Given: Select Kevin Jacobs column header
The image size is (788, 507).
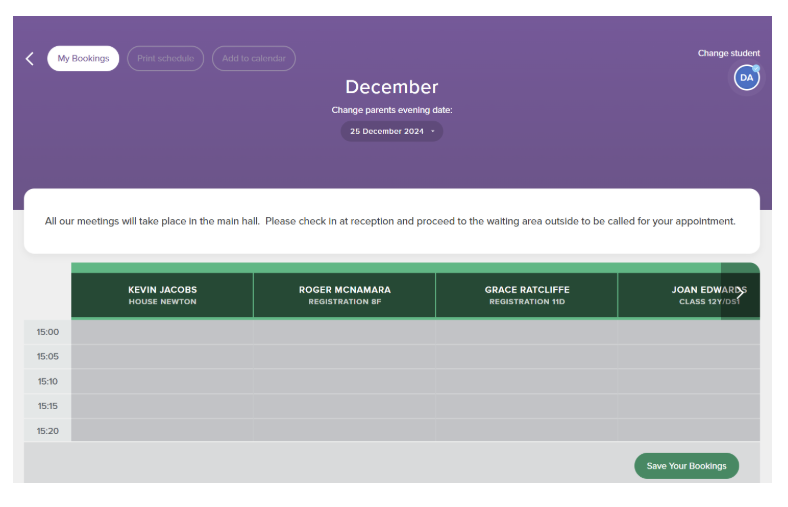Looking at the screenshot, I should pos(162,295).
